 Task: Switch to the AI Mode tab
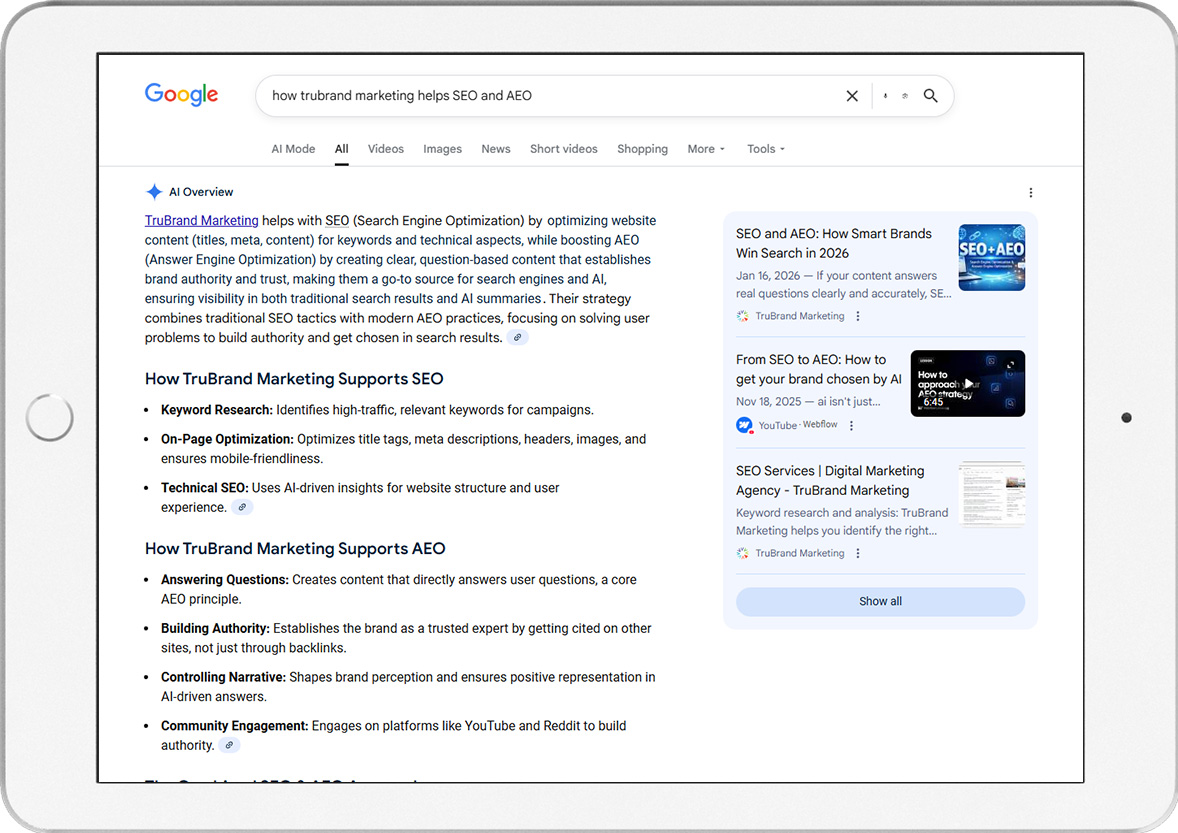(293, 148)
